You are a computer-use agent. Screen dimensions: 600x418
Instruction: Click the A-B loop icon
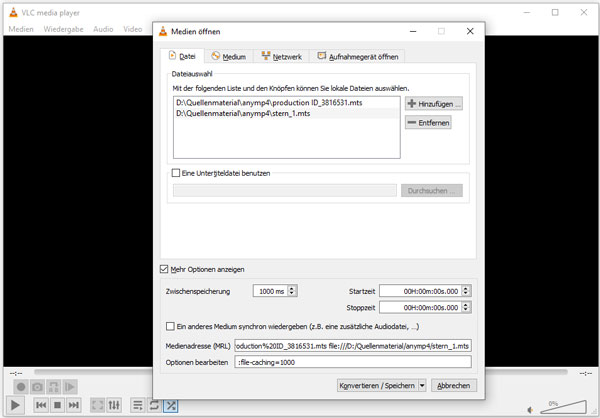pyautogui.click(x=54, y=387)
